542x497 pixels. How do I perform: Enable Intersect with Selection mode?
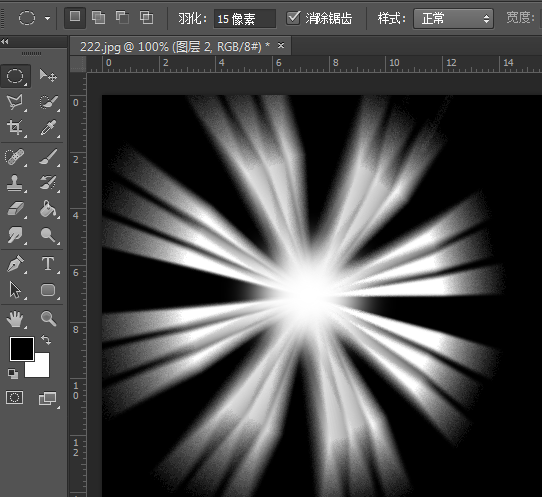pos(147,18)
